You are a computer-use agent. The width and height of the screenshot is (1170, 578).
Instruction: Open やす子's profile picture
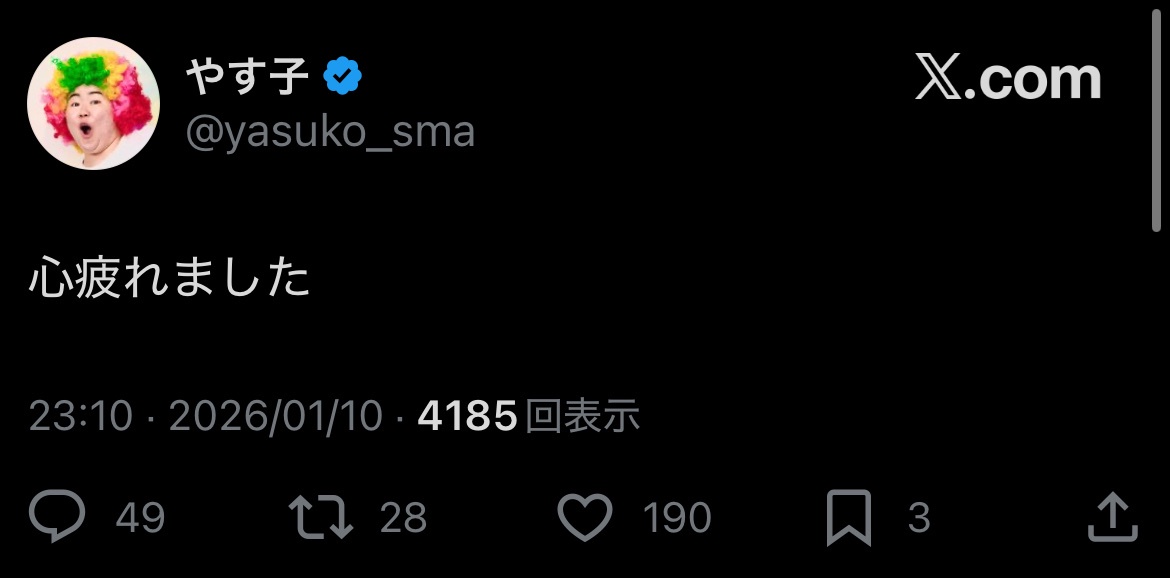tap(93, 103)
